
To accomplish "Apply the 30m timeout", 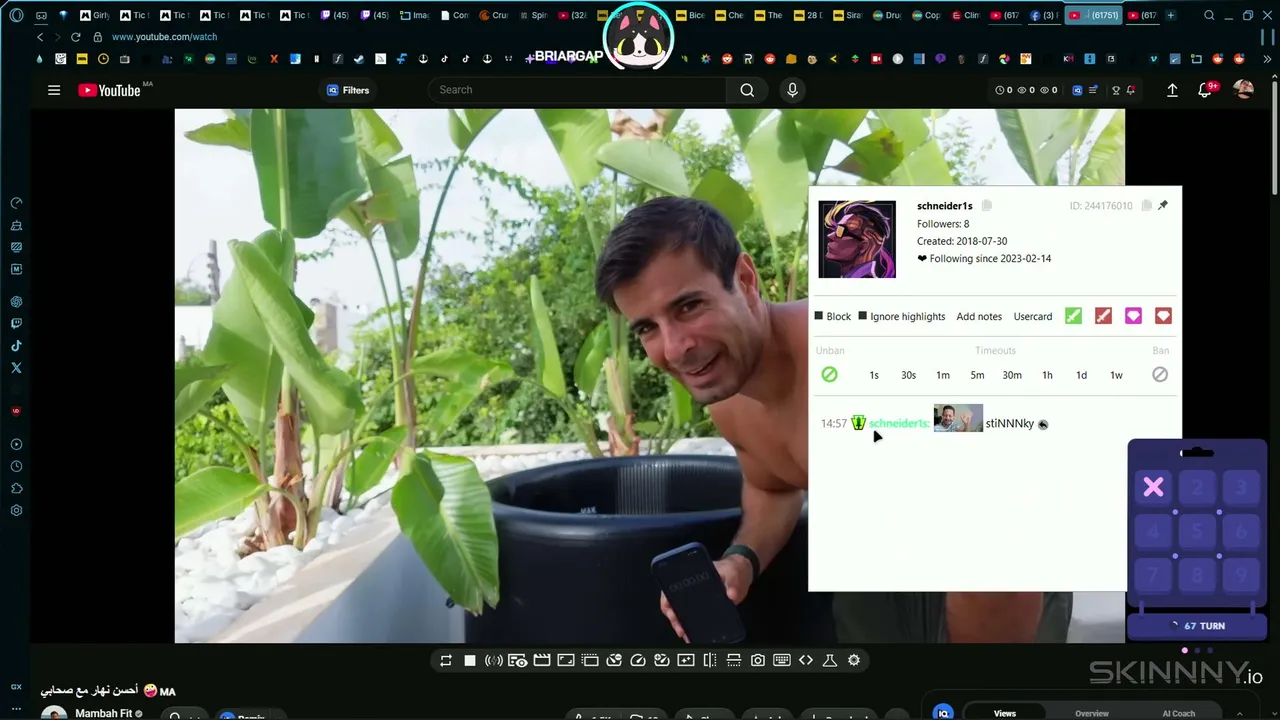I will point(1012,375).
